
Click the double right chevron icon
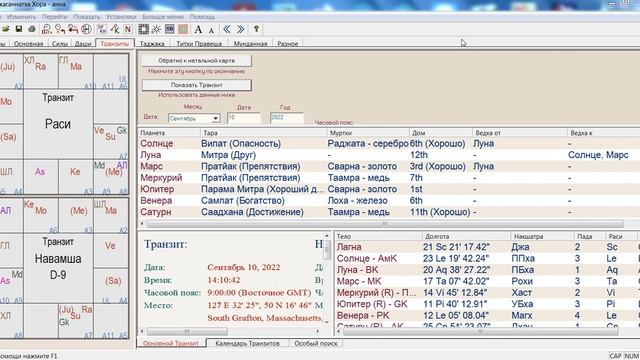click(240, 29)
